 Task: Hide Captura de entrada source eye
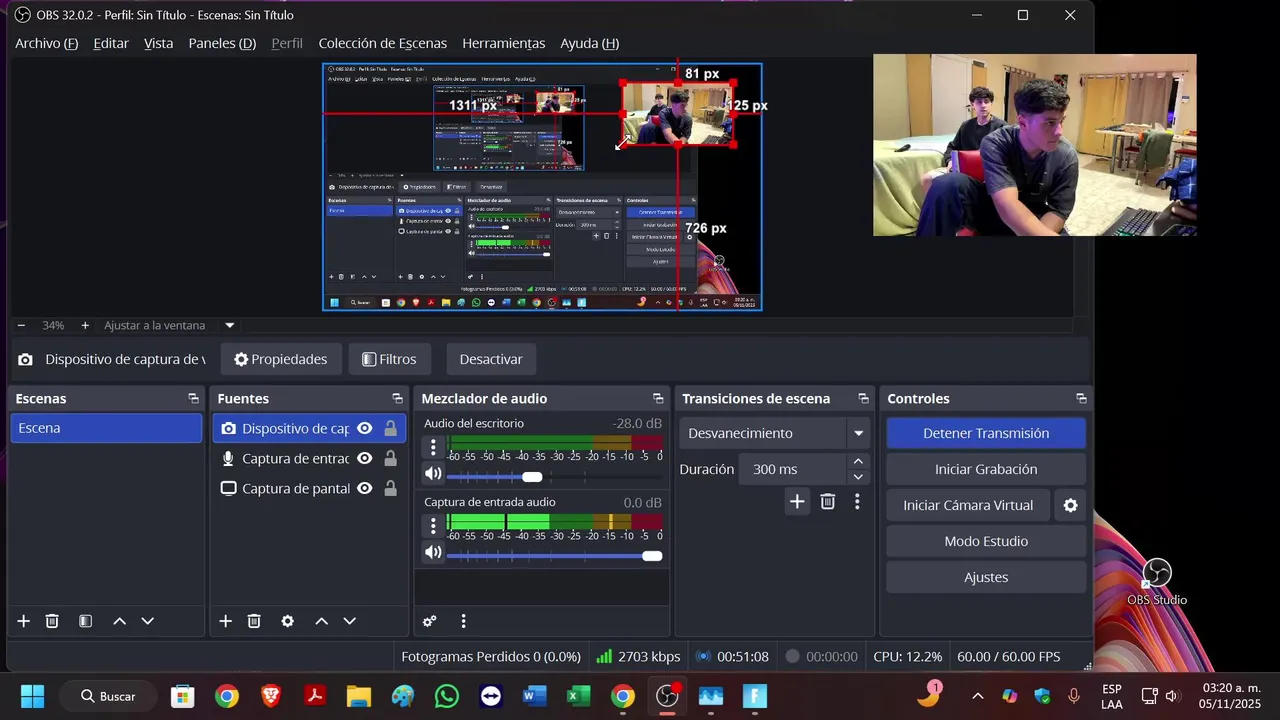[x=365, y=458]
